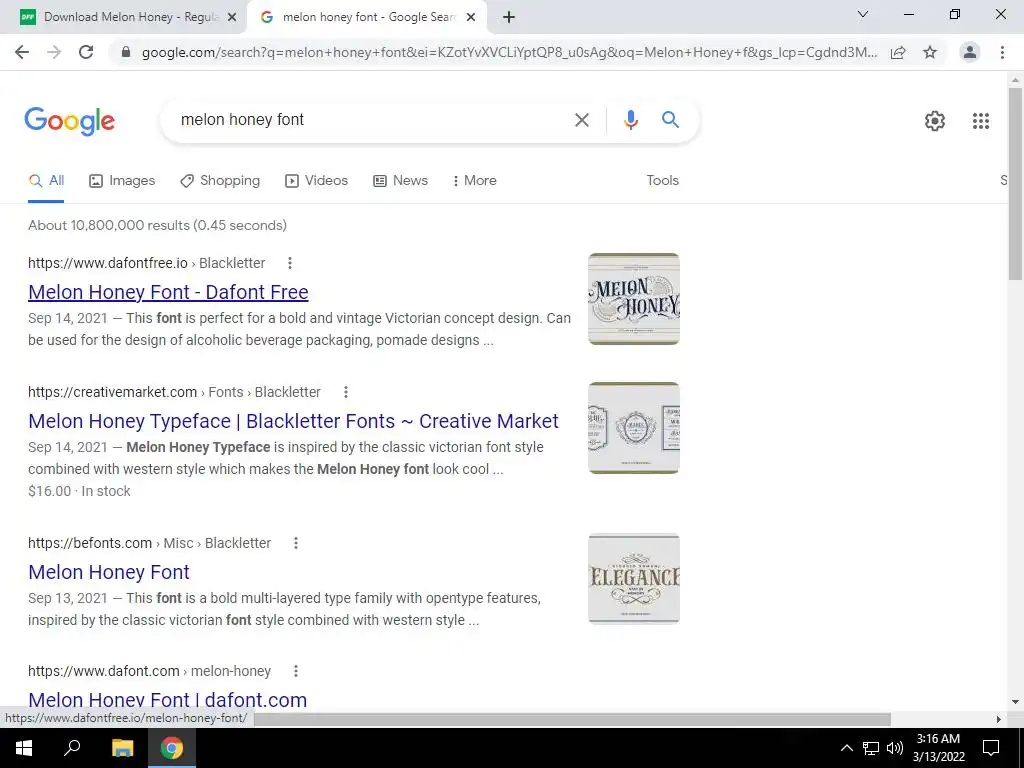Open Windows taskbar search
Viewport: 1024px width, 768px height.
(72, 748)
